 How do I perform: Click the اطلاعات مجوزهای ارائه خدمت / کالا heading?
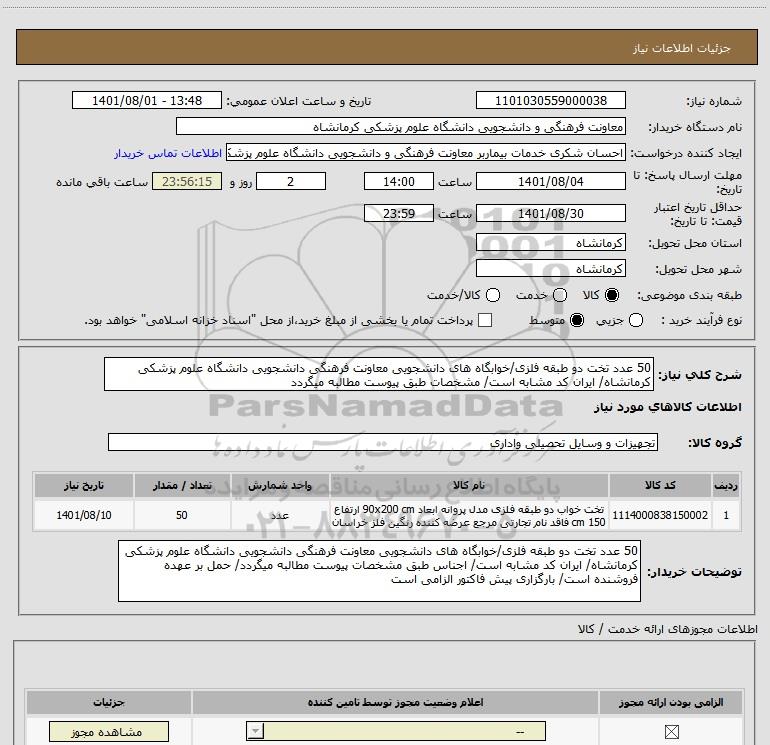[x=668, y=629]
